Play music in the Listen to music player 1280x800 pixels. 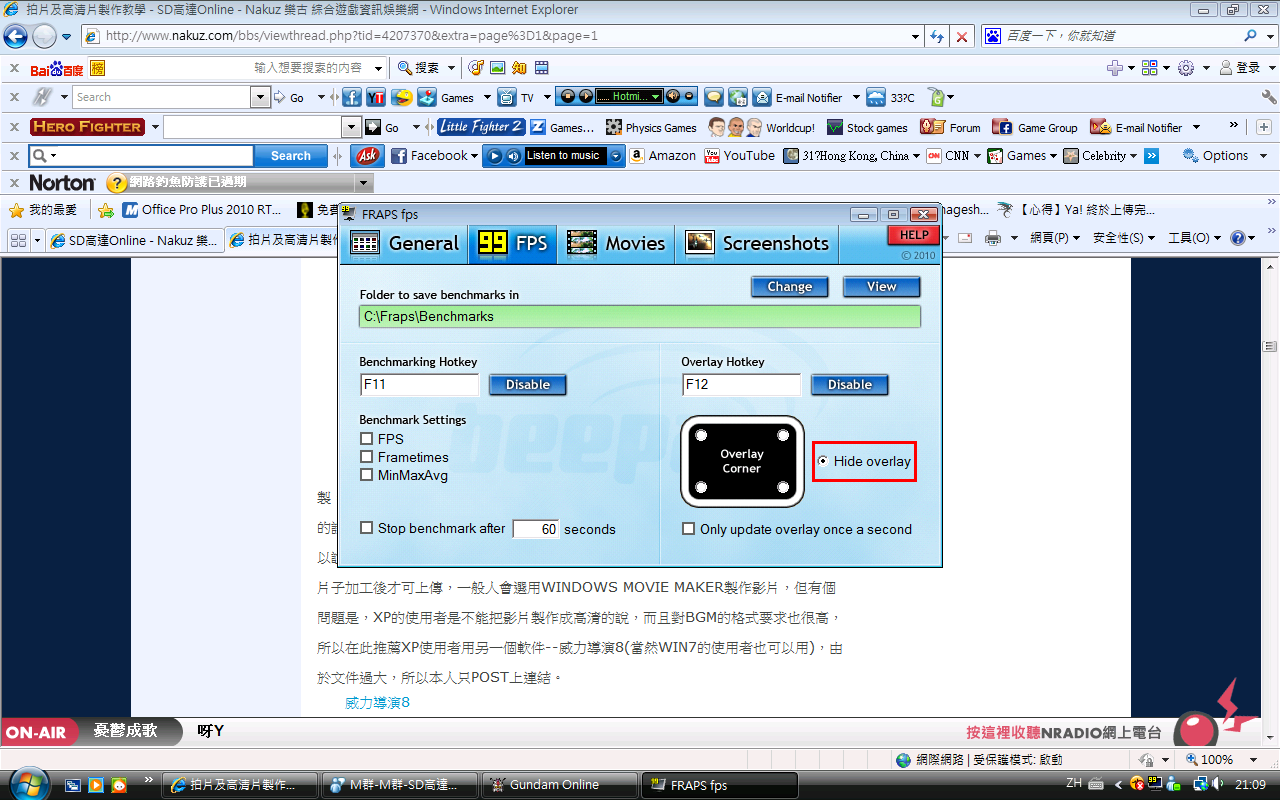494,156
